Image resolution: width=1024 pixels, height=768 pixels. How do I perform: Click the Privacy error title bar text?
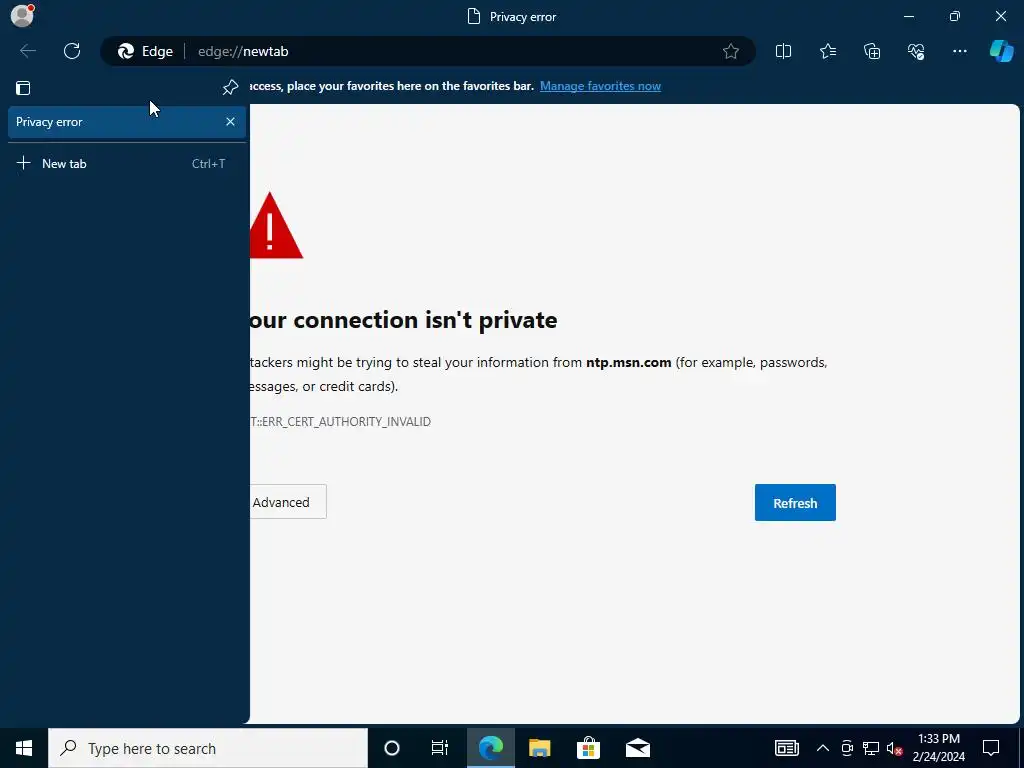522,17
